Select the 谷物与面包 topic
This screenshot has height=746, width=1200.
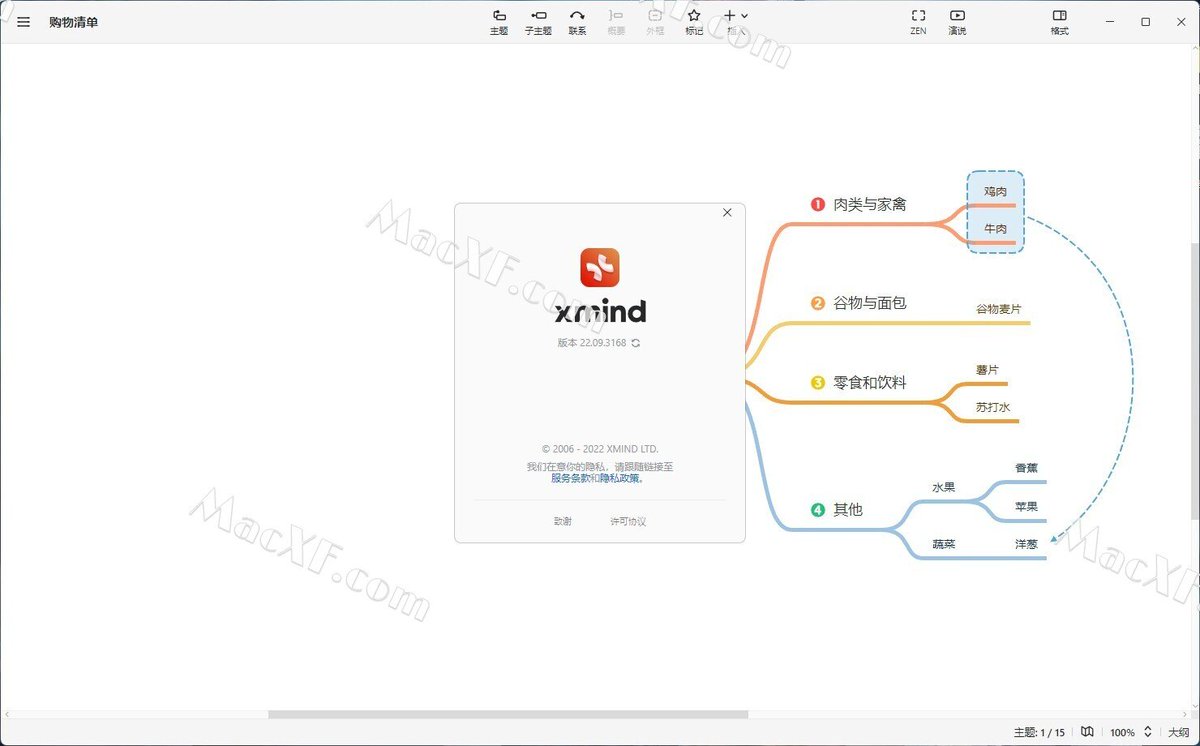pyautogui.click(x=870, y=303)
